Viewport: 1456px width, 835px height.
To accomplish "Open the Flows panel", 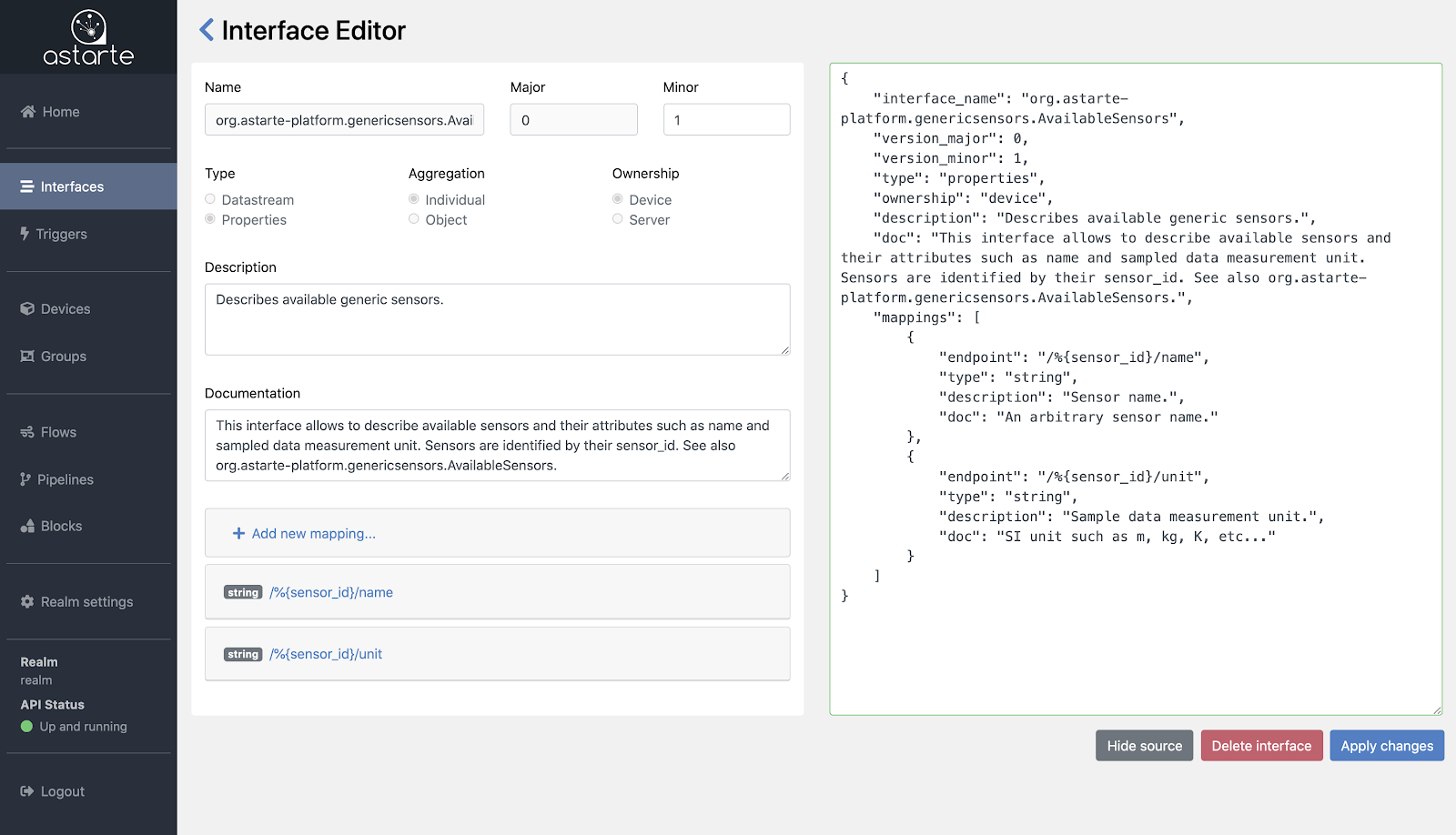I will coord(57,431).
